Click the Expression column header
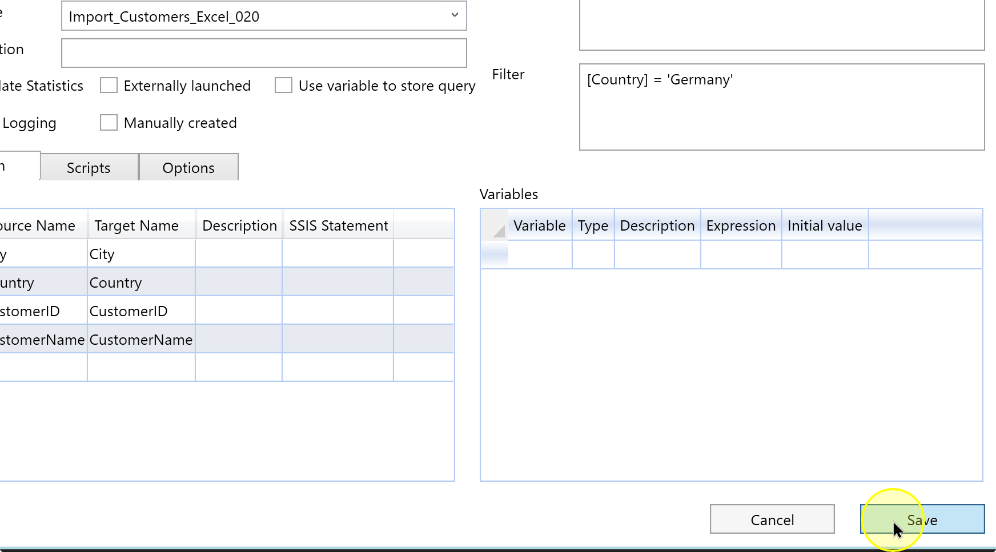The height and width of the screenshot is (552, 996). click(741, 226)
